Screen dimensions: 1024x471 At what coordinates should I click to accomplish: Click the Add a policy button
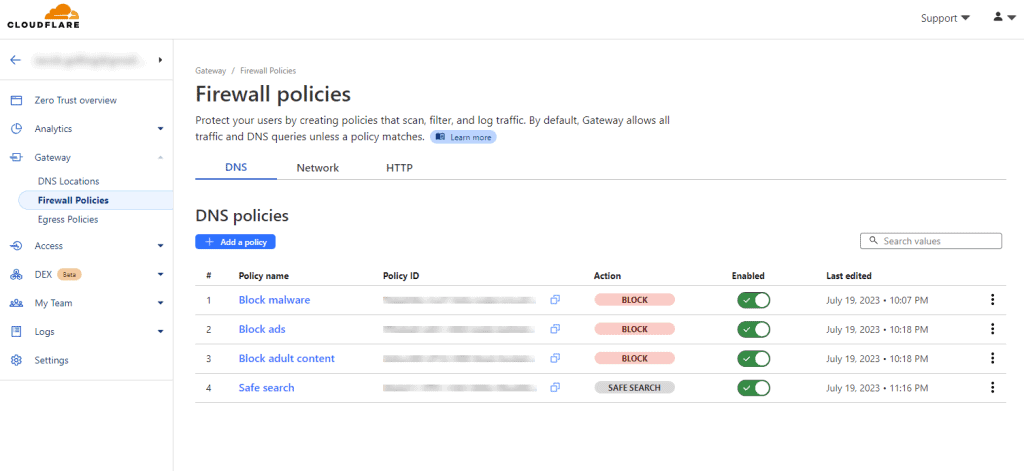[236, 242]
